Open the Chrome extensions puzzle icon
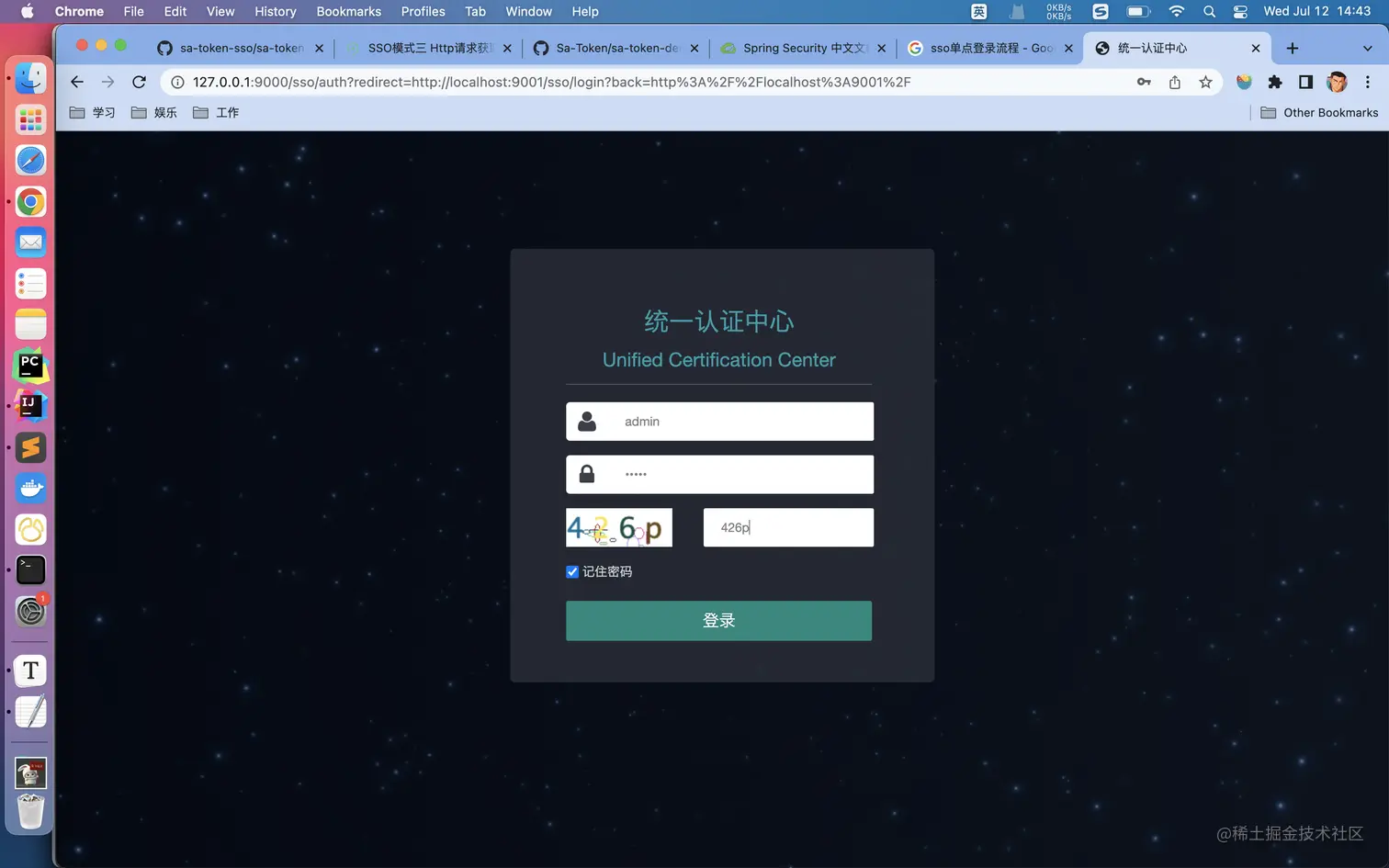This screenshot has width=1389, height=868. click(x=1275, y=82)
